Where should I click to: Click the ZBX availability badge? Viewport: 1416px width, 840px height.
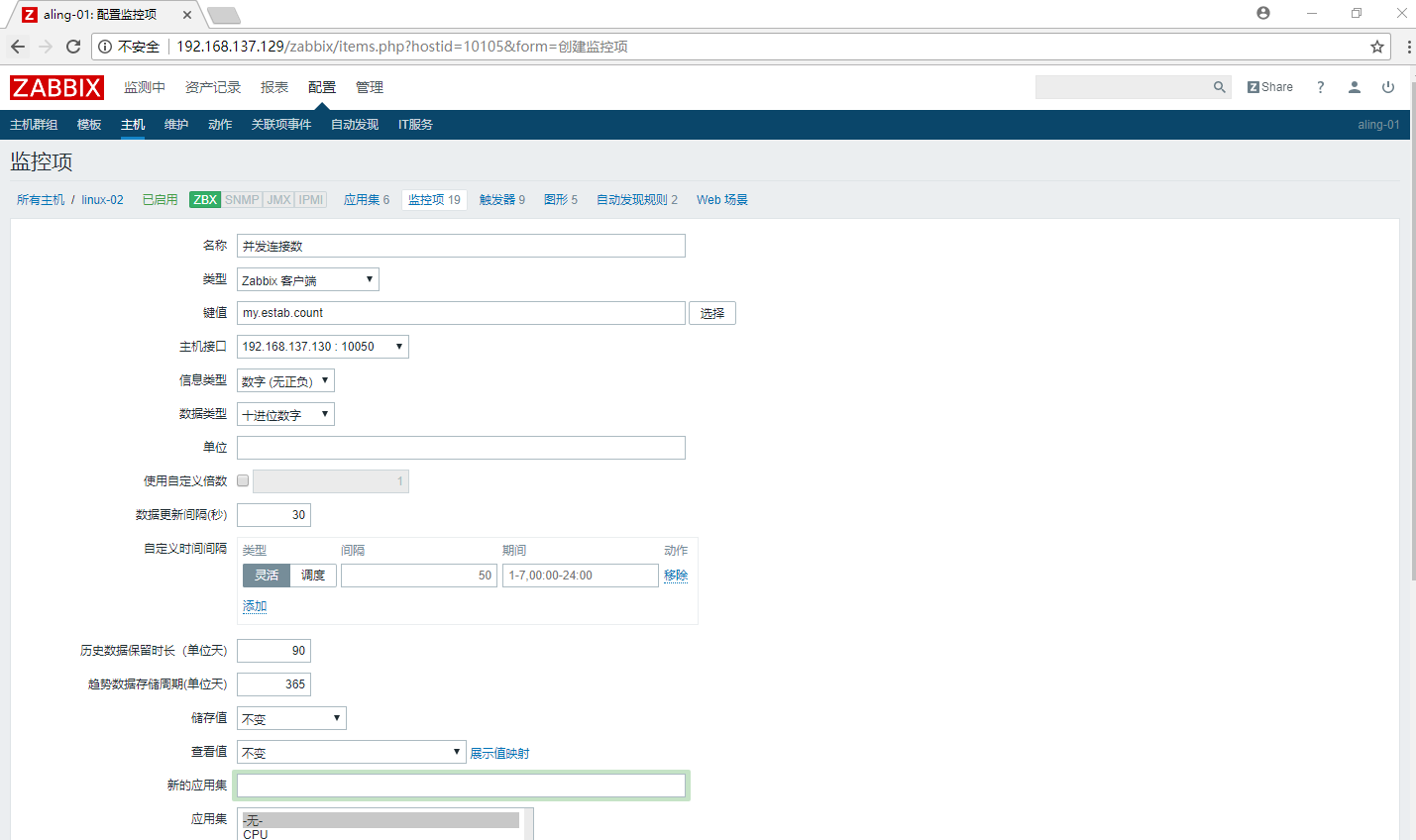205,200
